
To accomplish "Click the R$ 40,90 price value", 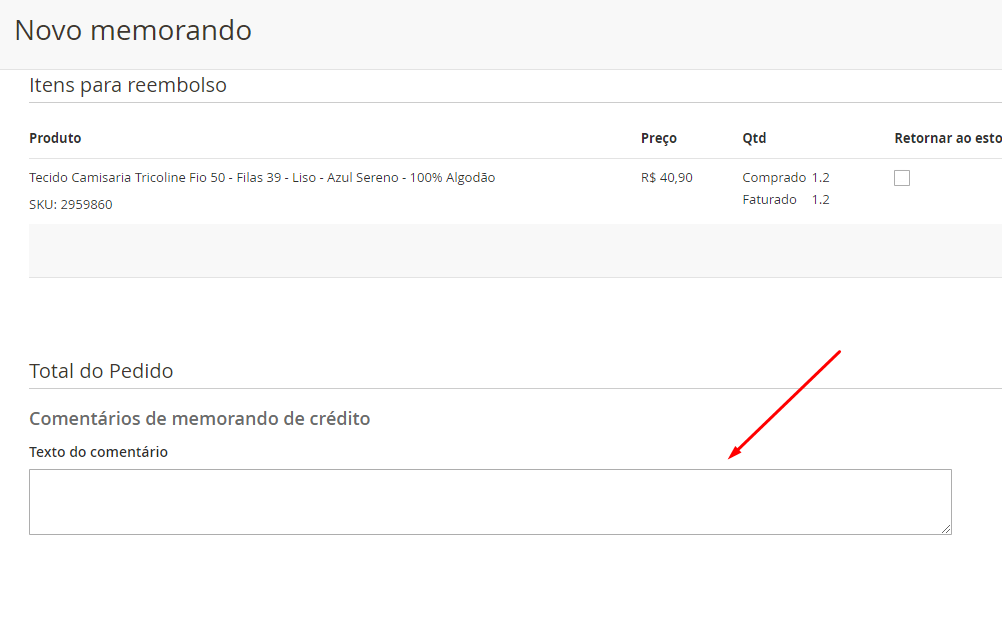I will pyautogui.click(x=666, y=178).
